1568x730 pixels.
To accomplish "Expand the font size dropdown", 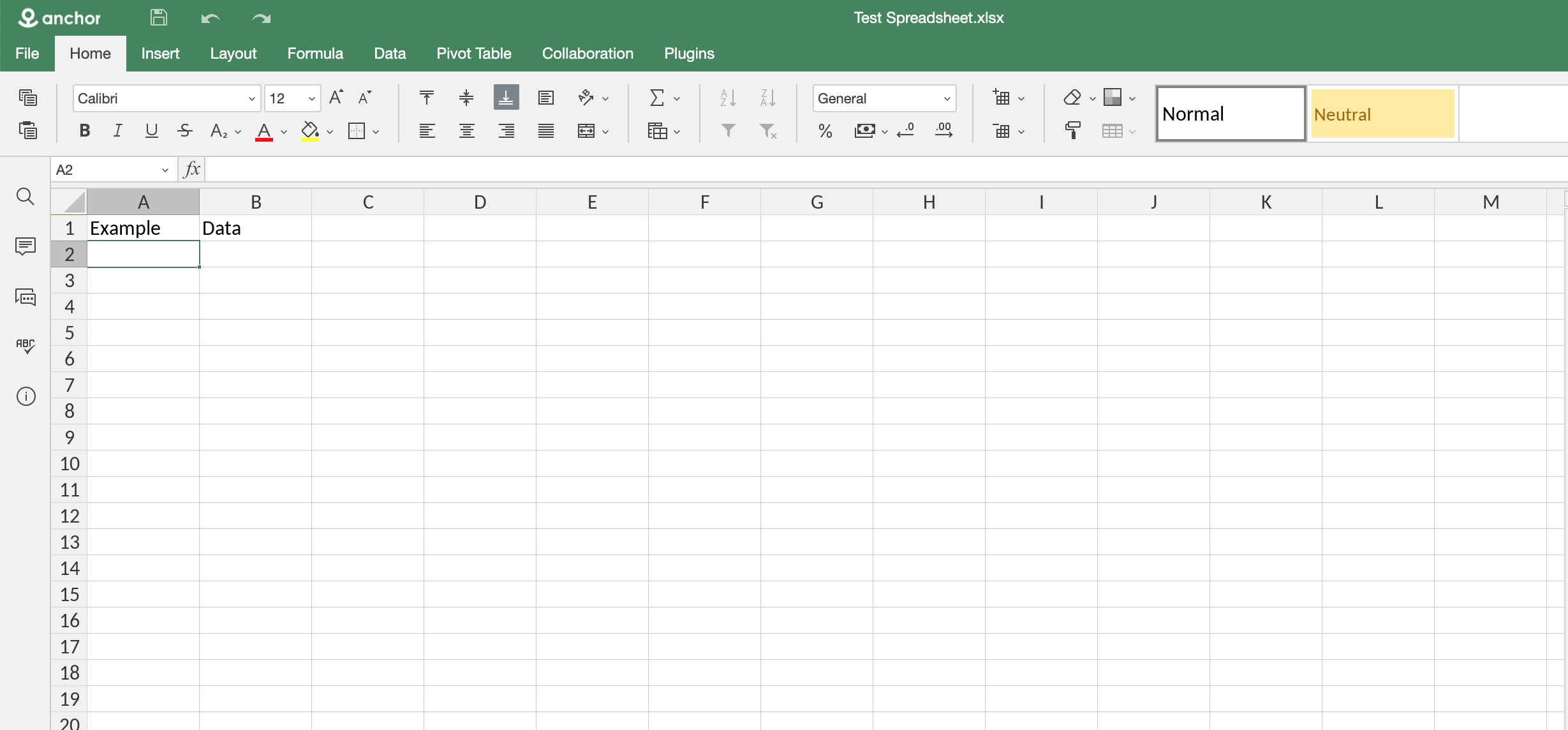I will point(311,98).
